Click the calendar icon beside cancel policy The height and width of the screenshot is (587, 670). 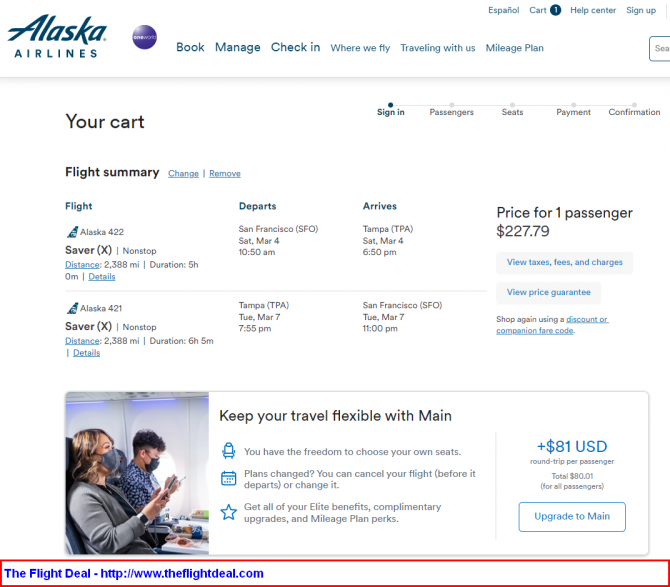coord(229,478)
